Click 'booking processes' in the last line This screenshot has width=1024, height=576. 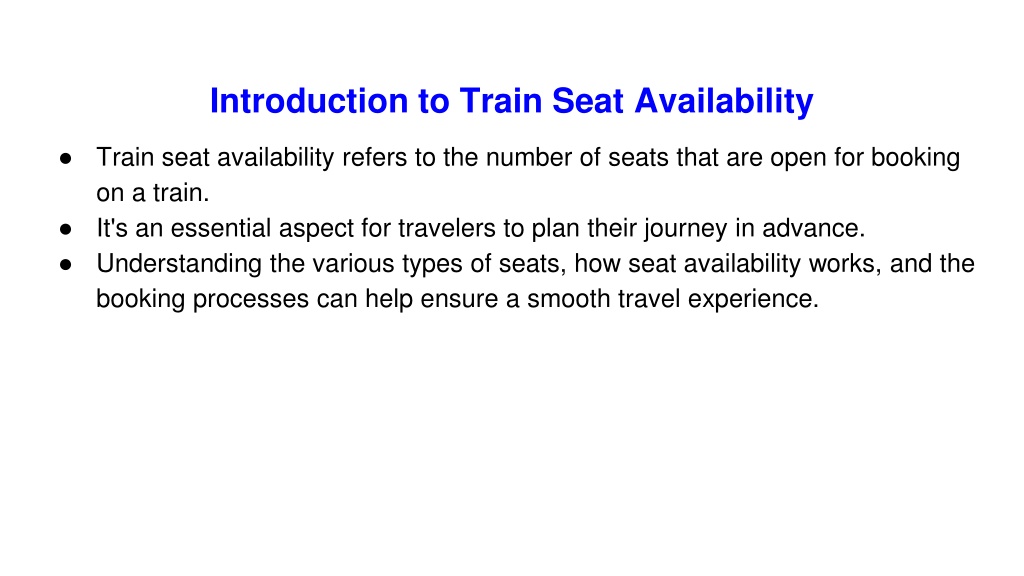pos(202,299)
